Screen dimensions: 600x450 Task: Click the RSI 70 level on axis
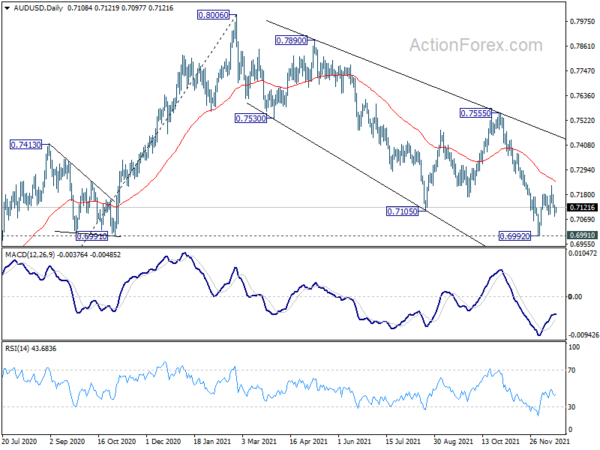click(x=572, y=370)
